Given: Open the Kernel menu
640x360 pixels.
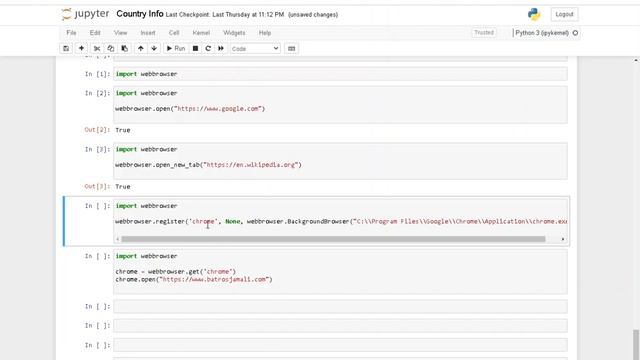Looking at the screenshot, I should 201,33.
